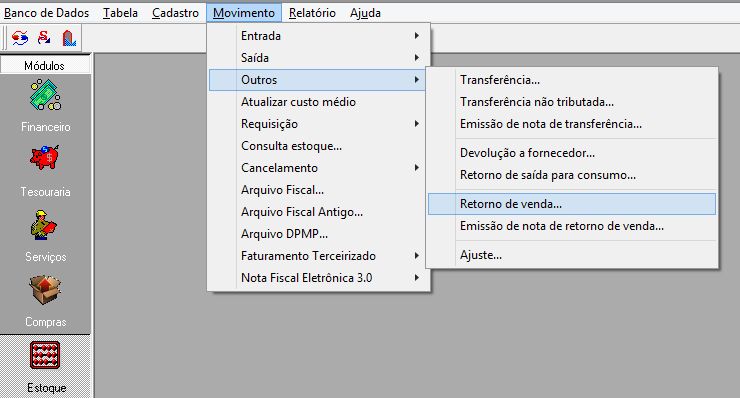Viewport: 740px width, 398px height.
Task: Click the Compras label
Action: click(x=45, y=322)
